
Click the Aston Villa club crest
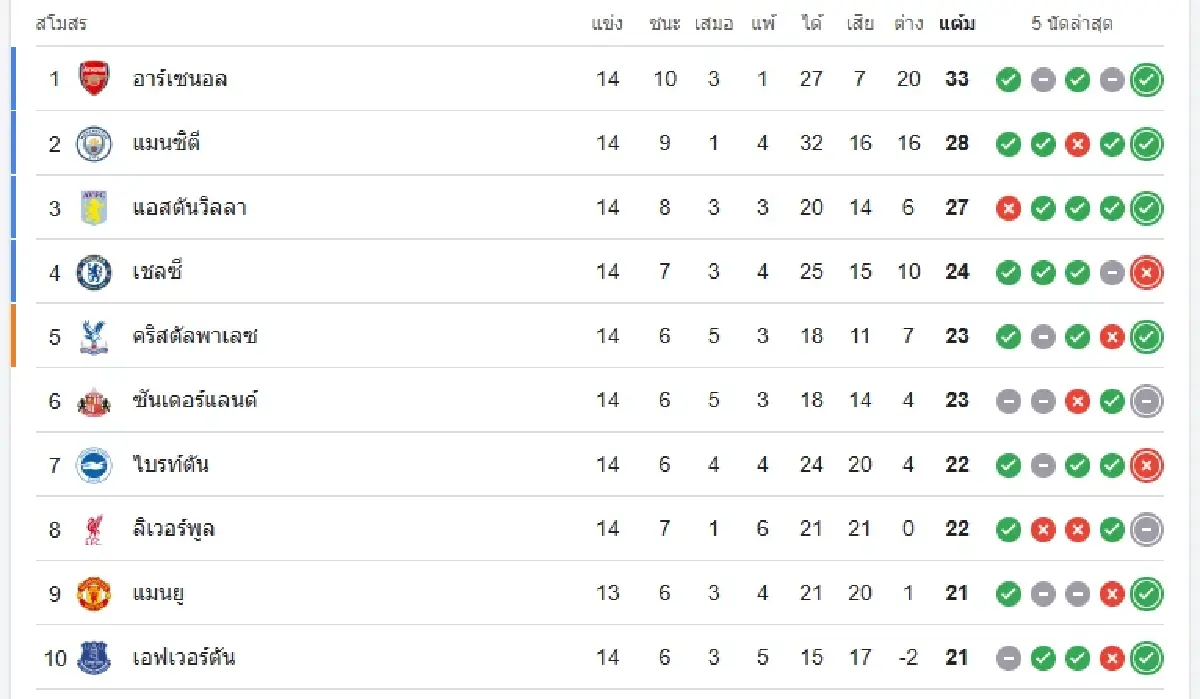point(94,208)
